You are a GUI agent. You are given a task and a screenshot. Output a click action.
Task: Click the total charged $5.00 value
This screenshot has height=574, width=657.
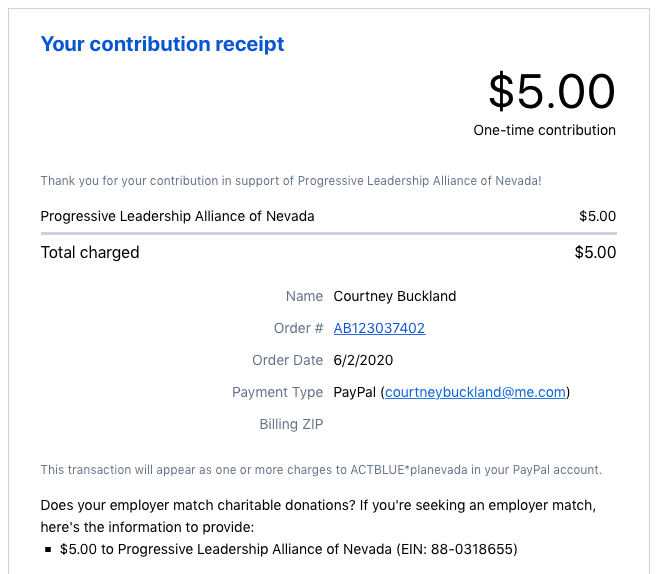[x=595, y=252]
